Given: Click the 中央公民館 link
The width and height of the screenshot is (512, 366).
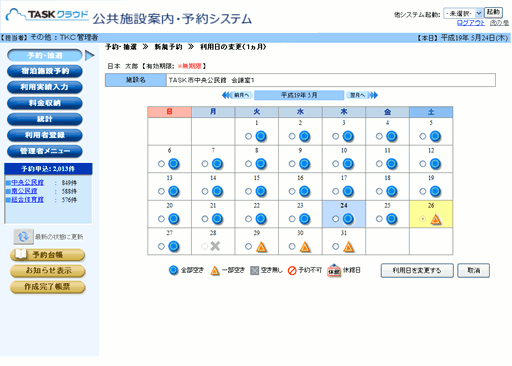Looking at the screenshot, I should point(27,182).
